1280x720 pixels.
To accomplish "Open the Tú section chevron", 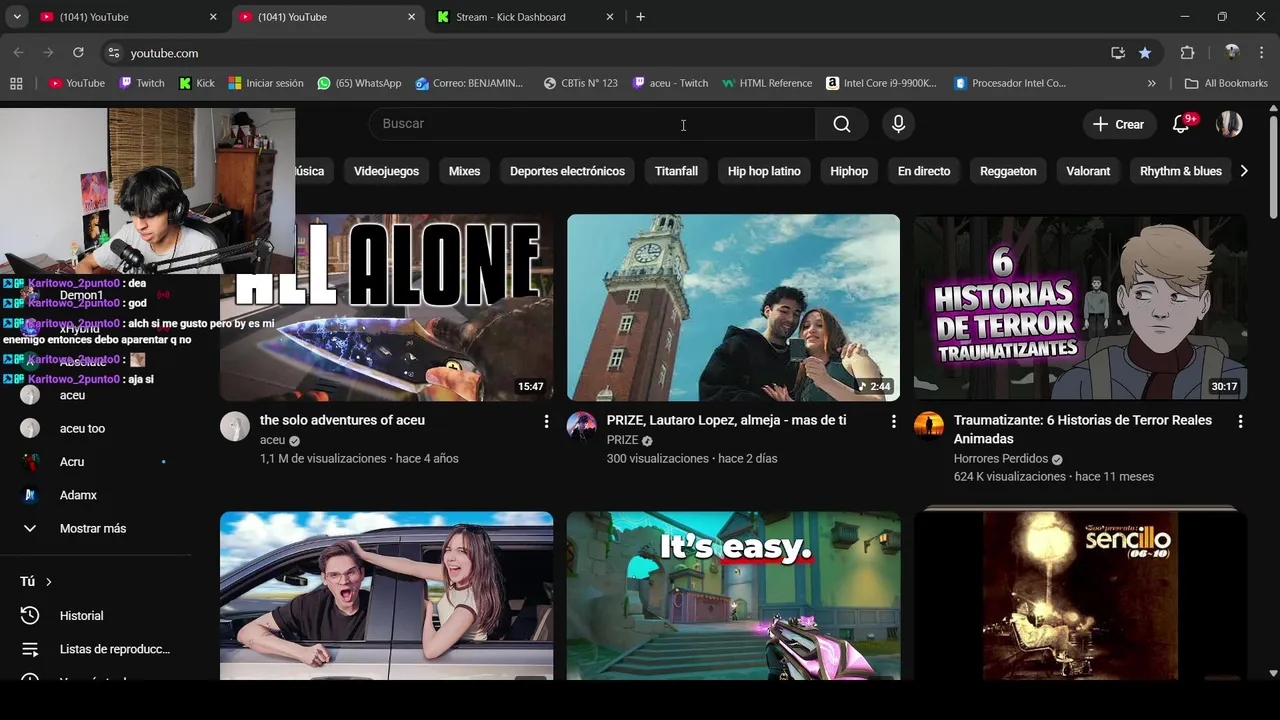I will 48,582.
